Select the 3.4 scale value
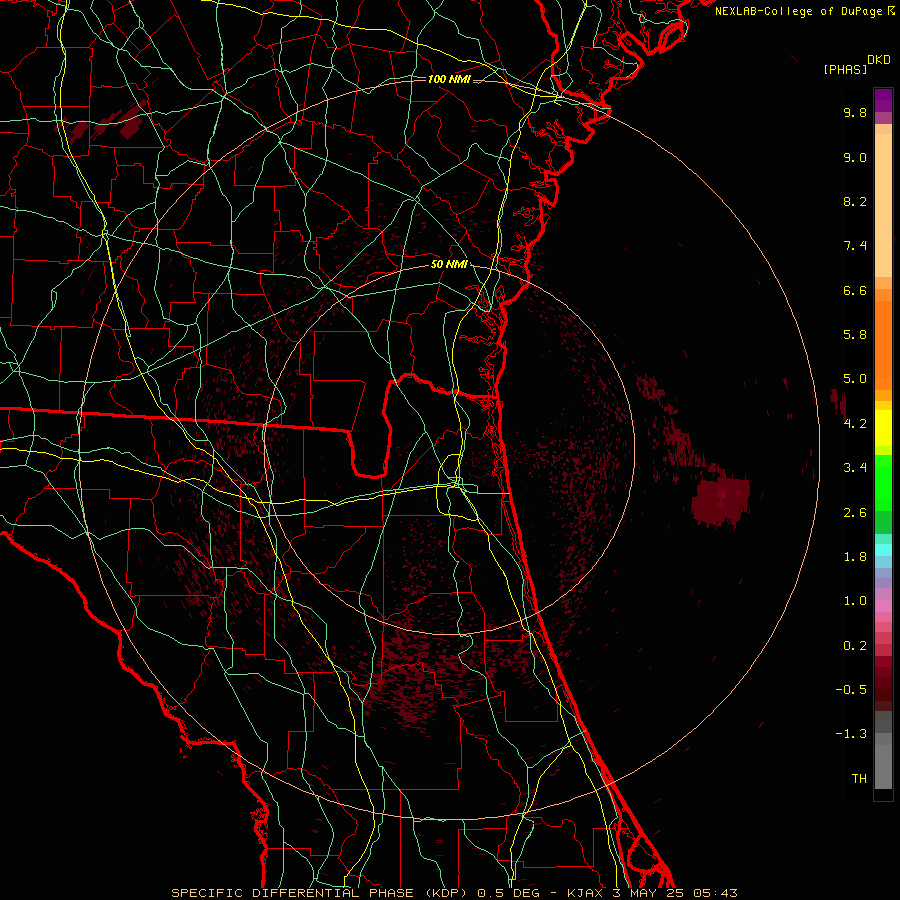This screenshot has height=900, width=900. coord(855,468)
